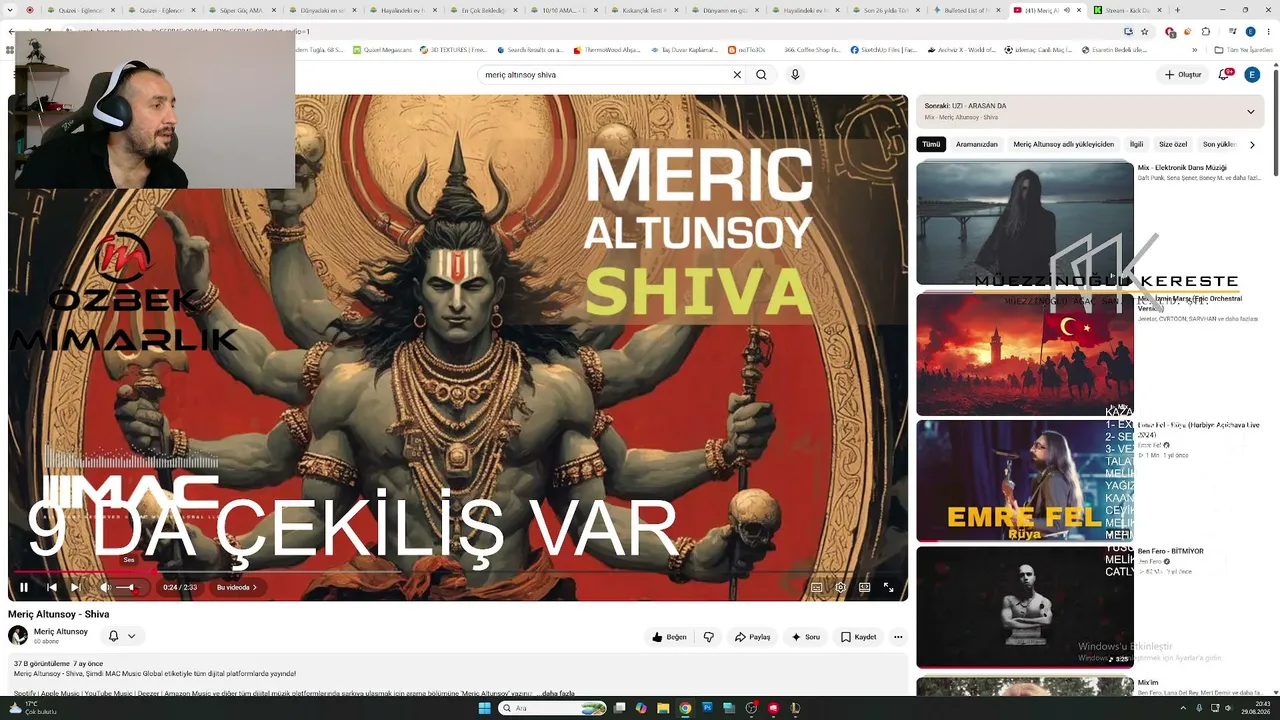Image resolution: width=1280 pixels, height=720 pixels.
Task: Open 'Mix - Elektronik Dans Müziği' thumbnail
Action: (x=1025, y=223)
